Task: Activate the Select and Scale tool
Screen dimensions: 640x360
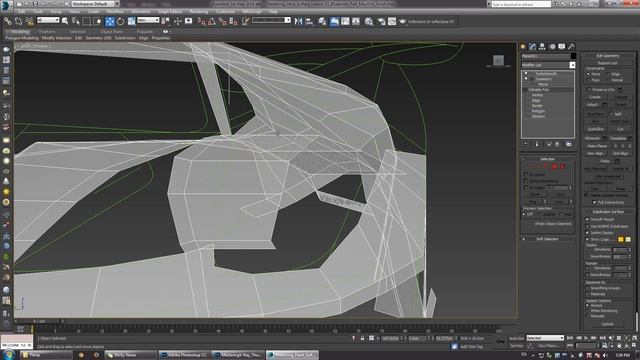Action: (131, 21)
